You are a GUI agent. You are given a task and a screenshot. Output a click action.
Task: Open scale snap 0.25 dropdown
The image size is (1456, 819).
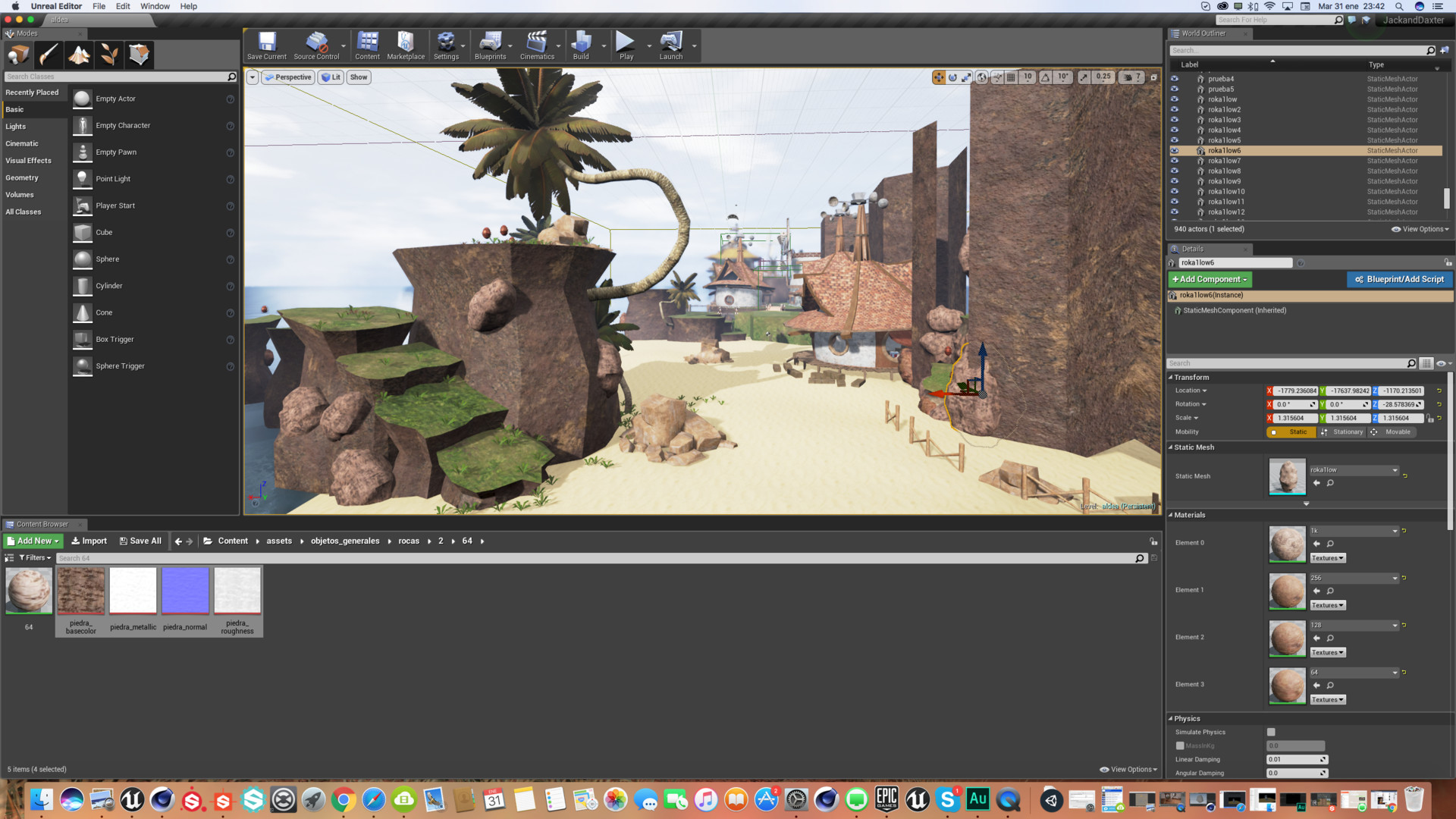tap(1103, 77)
